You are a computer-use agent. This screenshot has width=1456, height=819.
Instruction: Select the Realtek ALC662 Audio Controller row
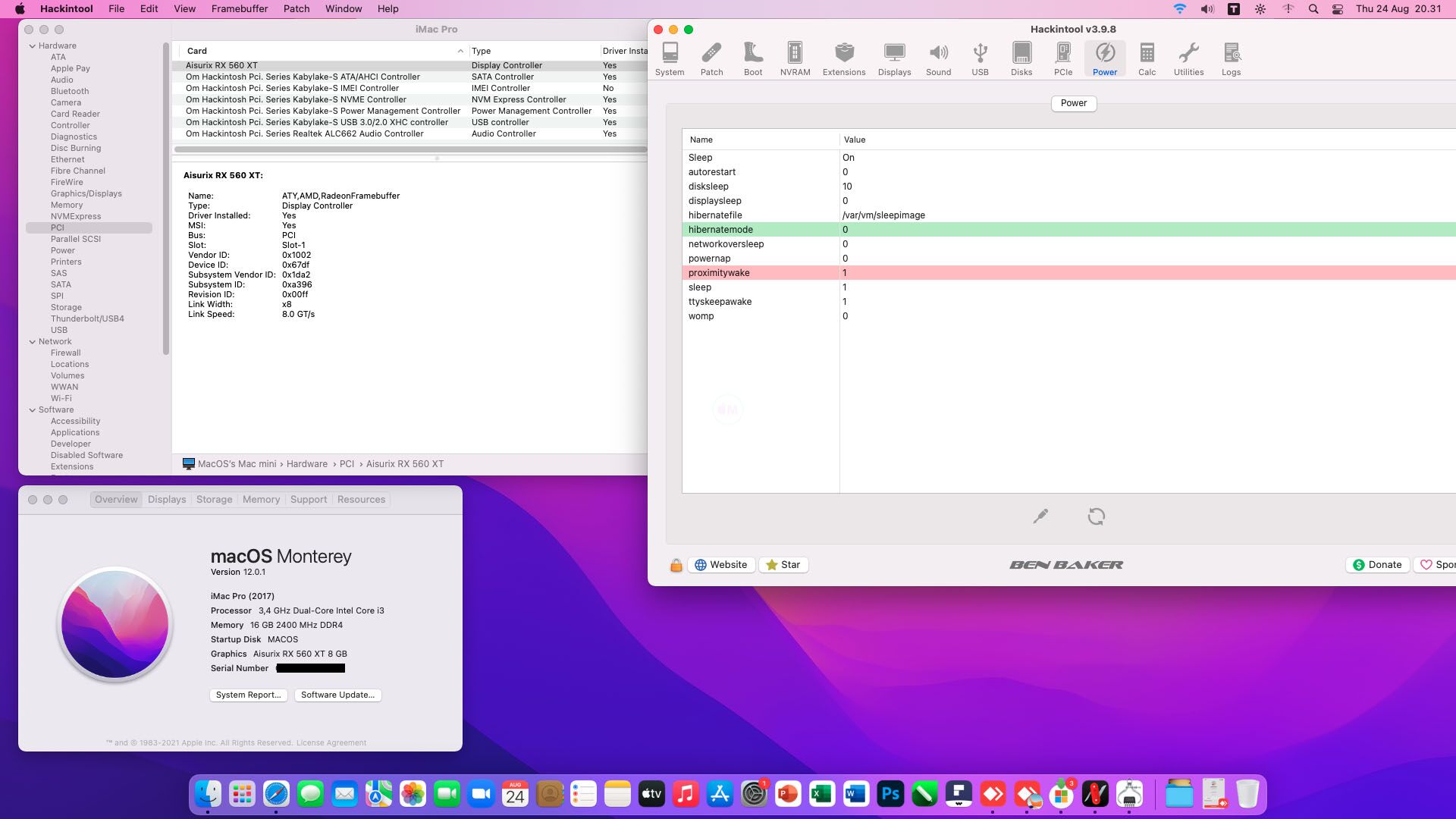coord(409,133)
